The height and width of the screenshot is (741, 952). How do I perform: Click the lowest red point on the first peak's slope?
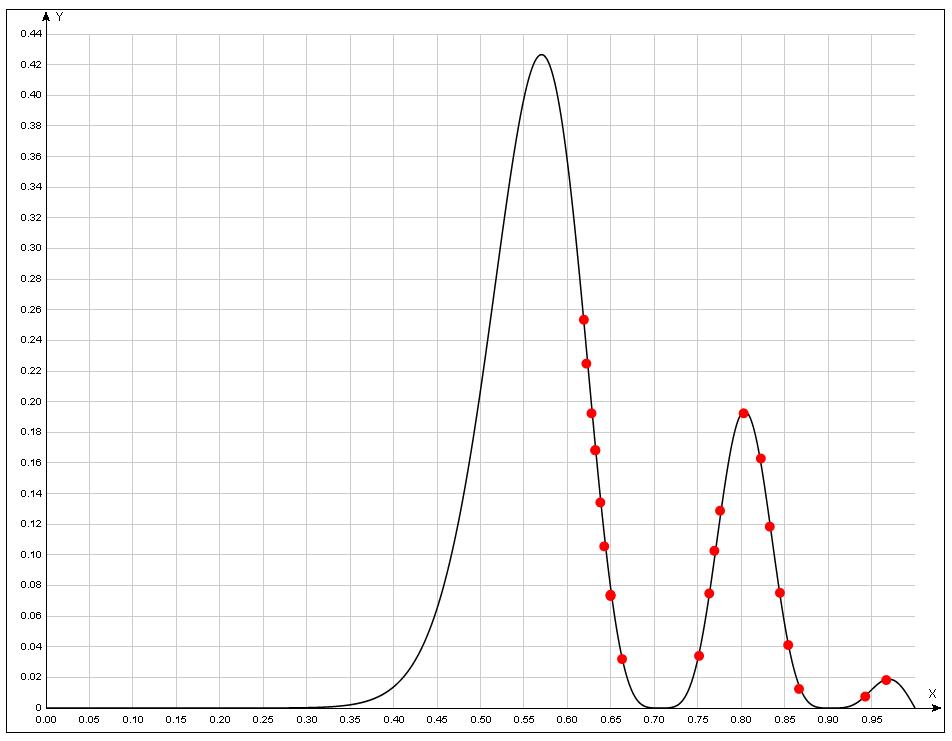622,659
